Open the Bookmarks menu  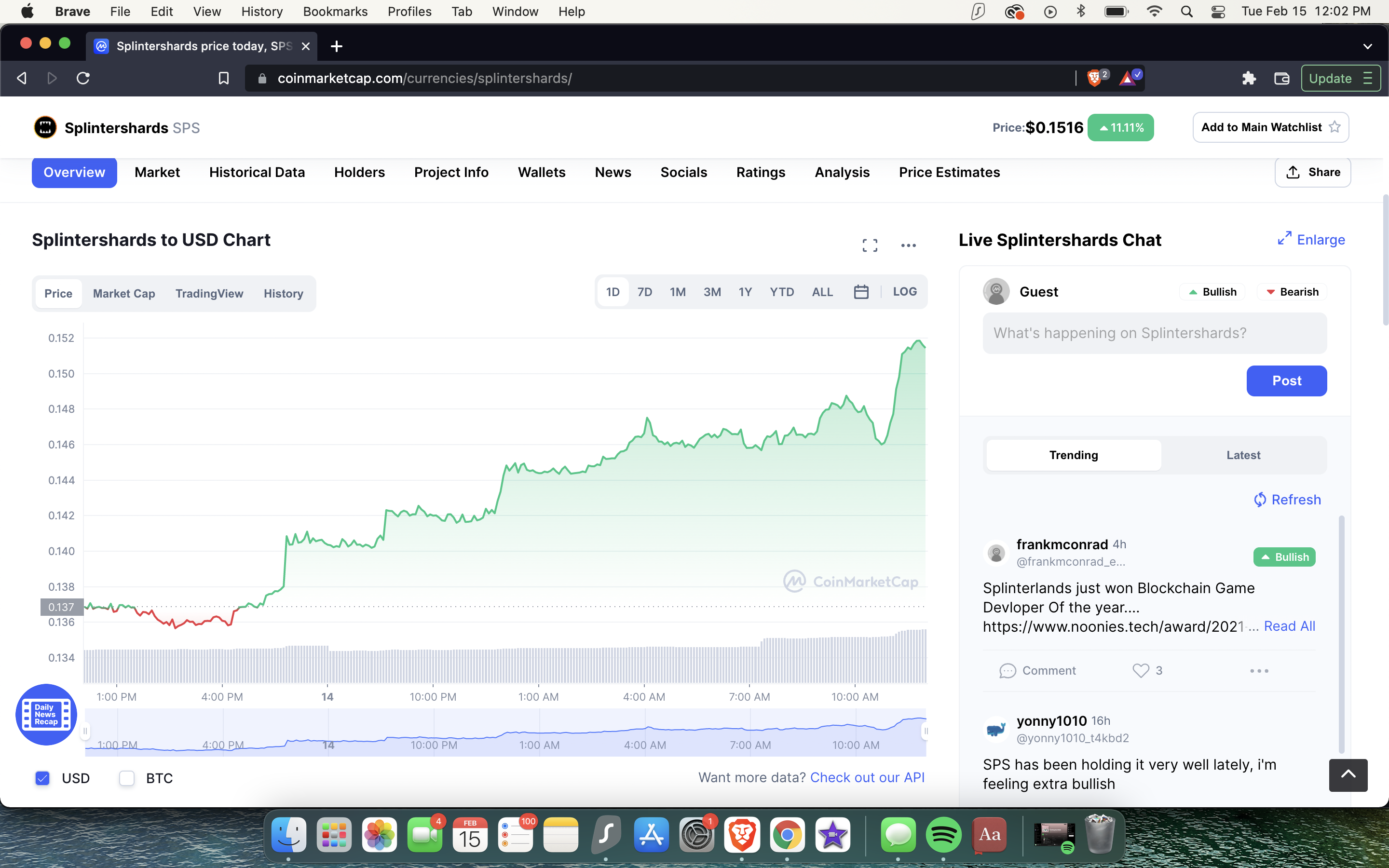[x=335, y=12]
